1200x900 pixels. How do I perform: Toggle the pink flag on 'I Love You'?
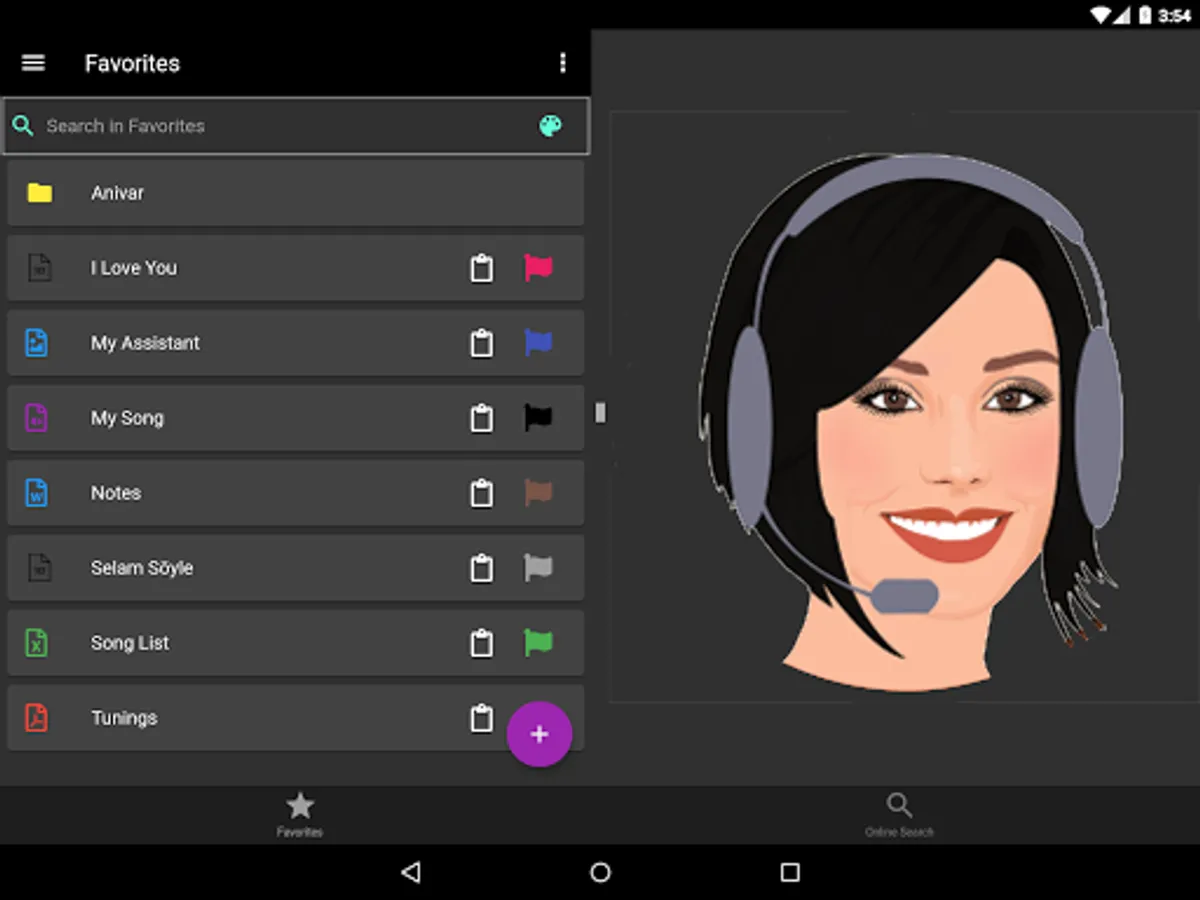click(x=538, y=268)
